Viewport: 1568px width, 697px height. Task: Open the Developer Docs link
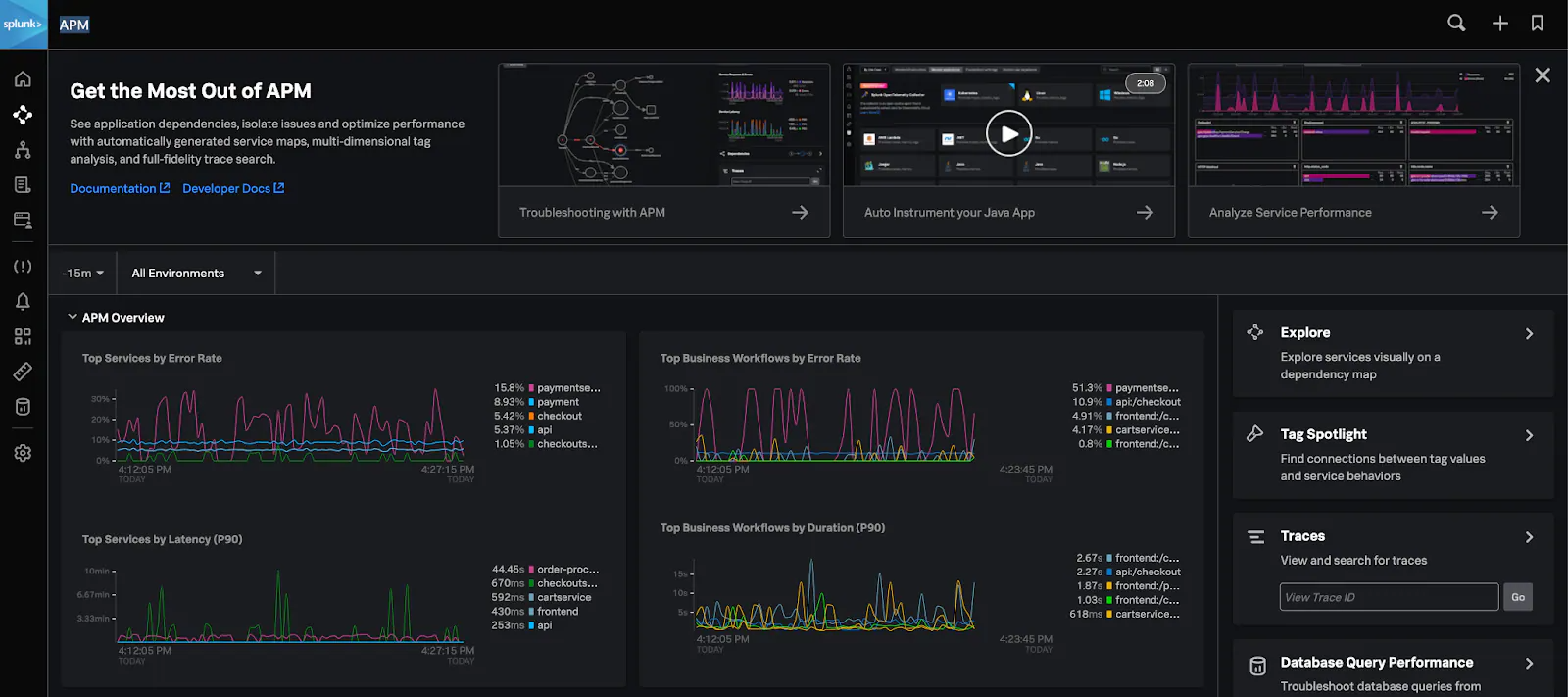tap(232, 188)
